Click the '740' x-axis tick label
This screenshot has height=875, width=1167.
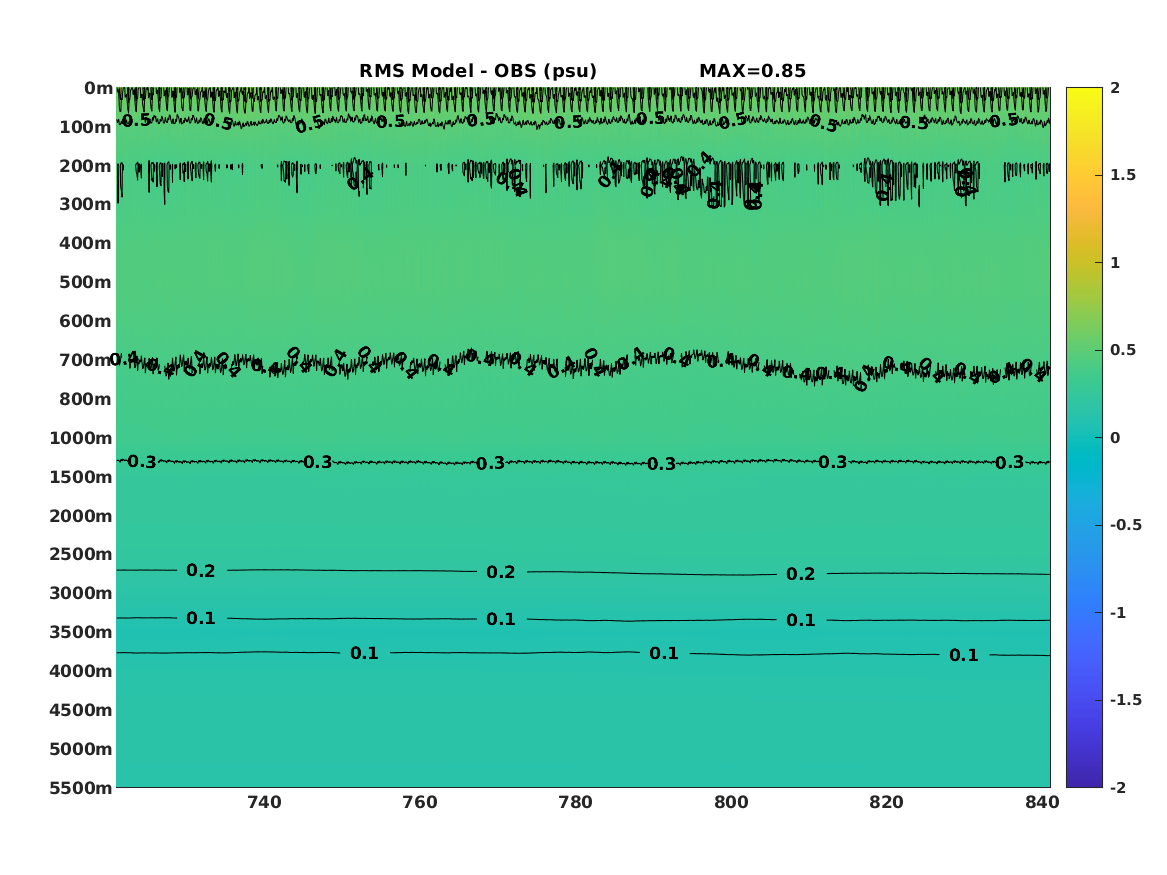(264, 802)
